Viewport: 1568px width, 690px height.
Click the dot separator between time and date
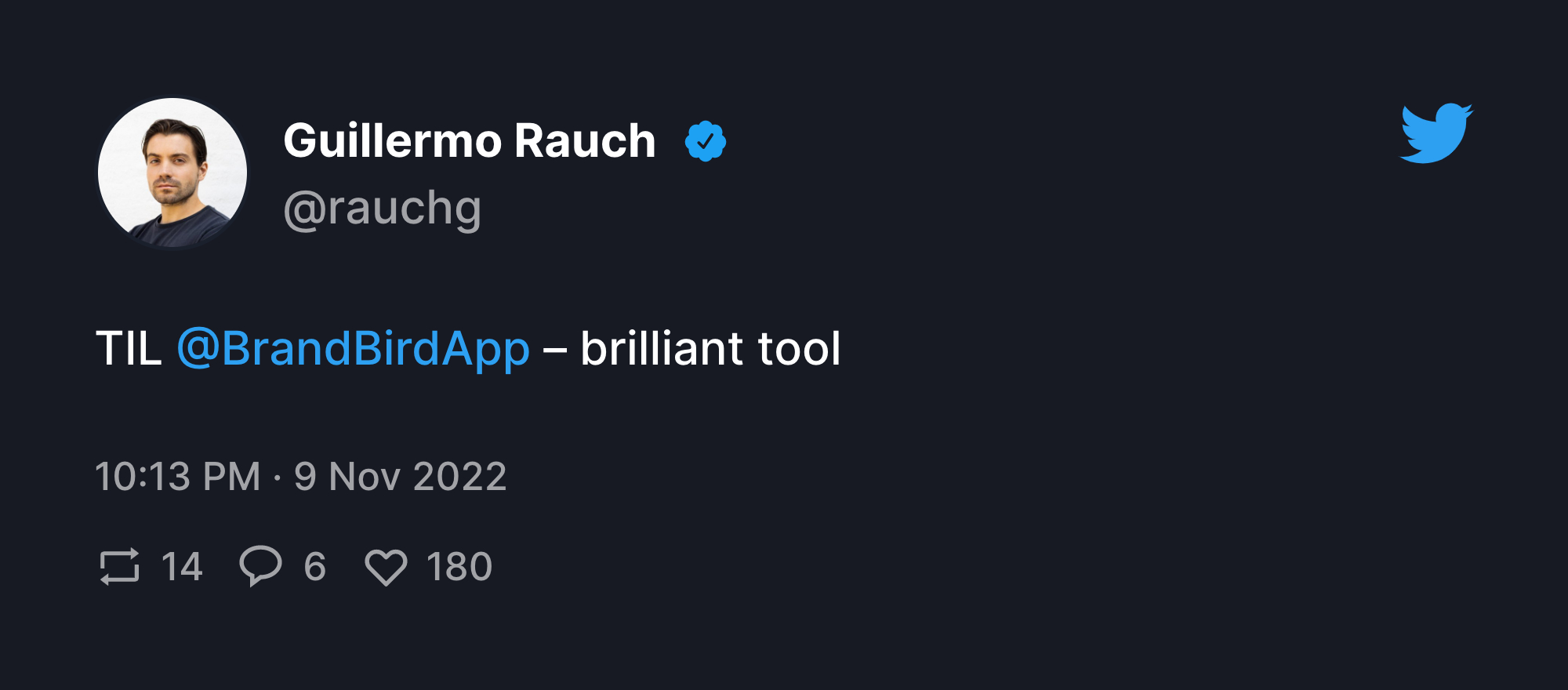[x=278, y=478]
